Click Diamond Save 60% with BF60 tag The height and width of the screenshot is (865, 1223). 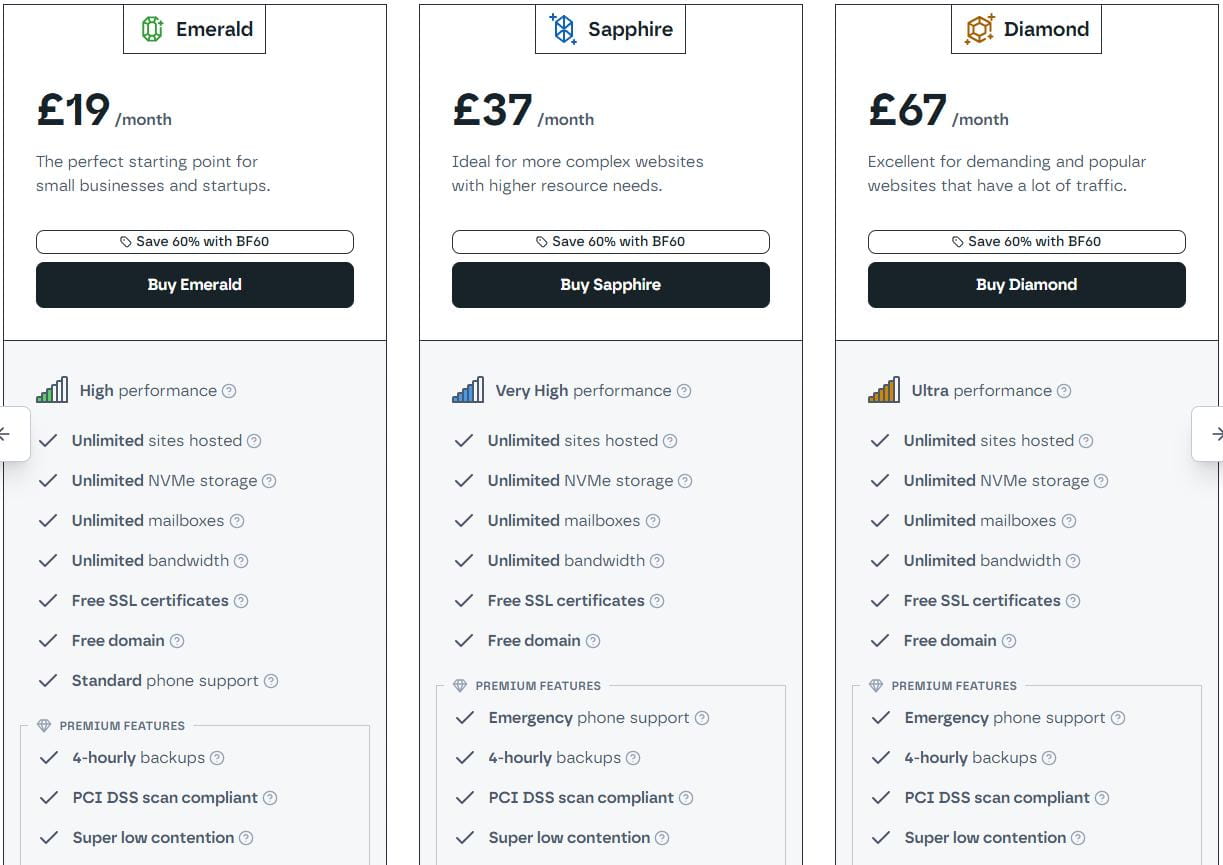tap(1026, 242)
